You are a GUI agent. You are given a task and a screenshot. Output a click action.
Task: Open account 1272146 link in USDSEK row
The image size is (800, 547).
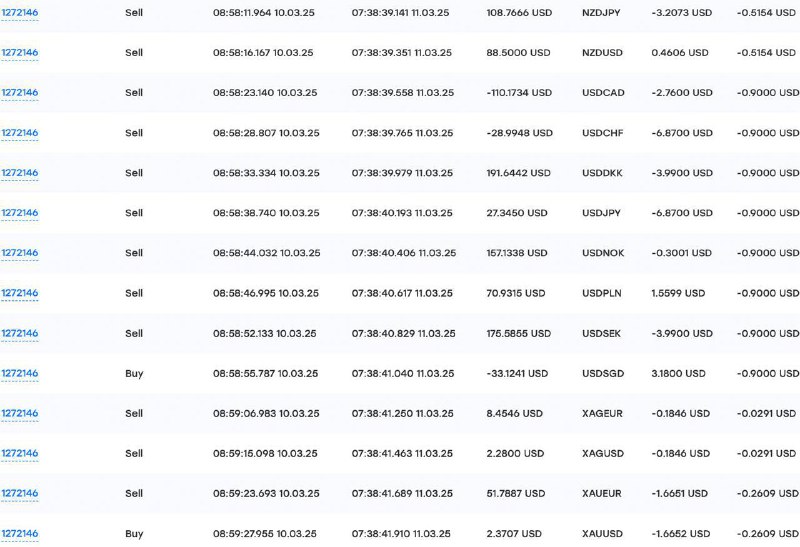(x=19, y=333)
